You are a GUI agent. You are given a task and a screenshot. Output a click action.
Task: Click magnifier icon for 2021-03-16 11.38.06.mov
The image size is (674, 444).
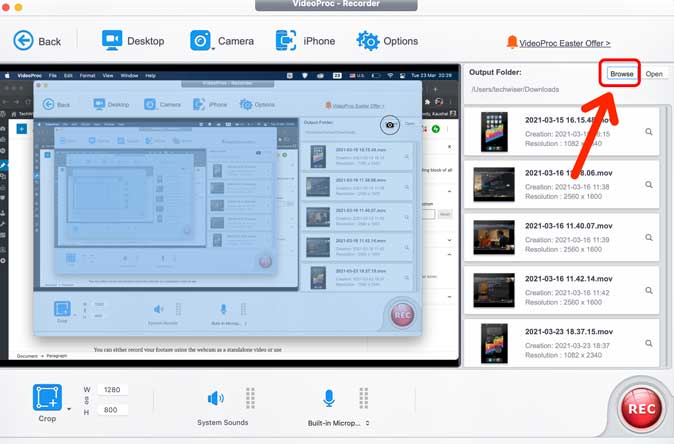click(x=649, y=185)
